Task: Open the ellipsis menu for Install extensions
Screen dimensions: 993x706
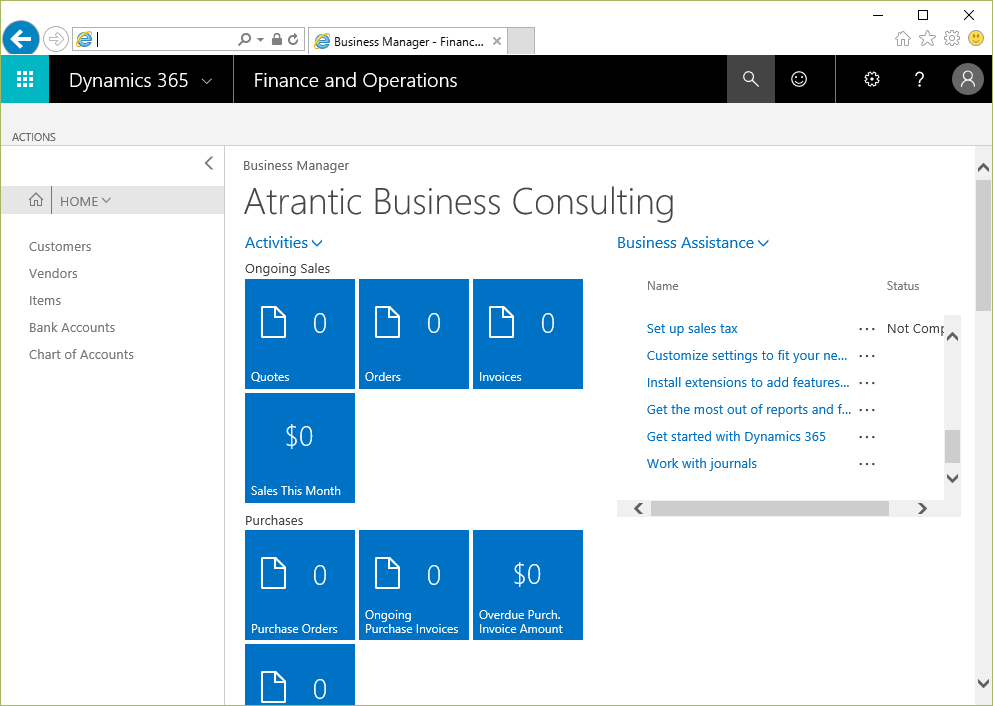Action: click(867, 383)
